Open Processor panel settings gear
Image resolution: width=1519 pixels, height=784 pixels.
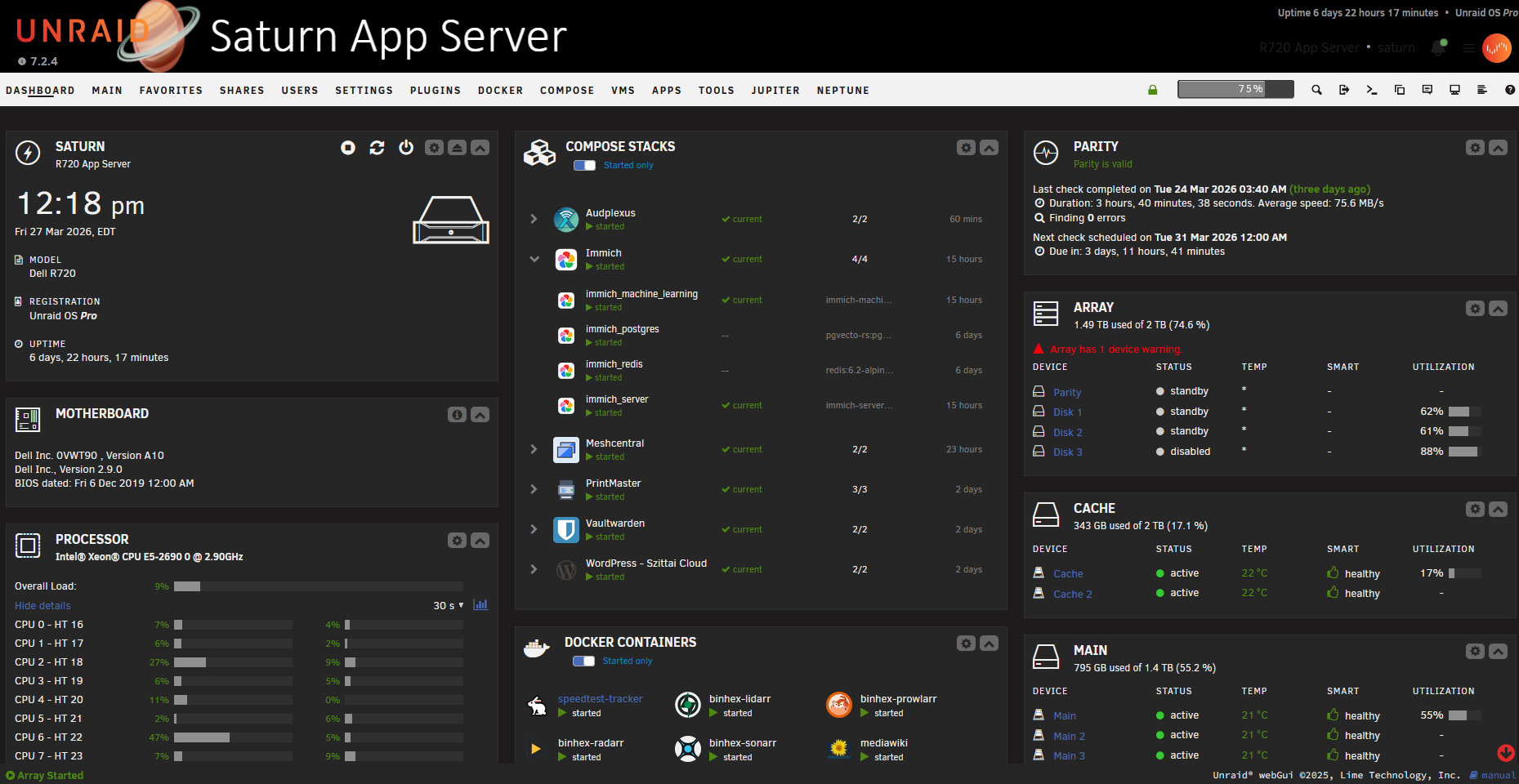point(458,541)
